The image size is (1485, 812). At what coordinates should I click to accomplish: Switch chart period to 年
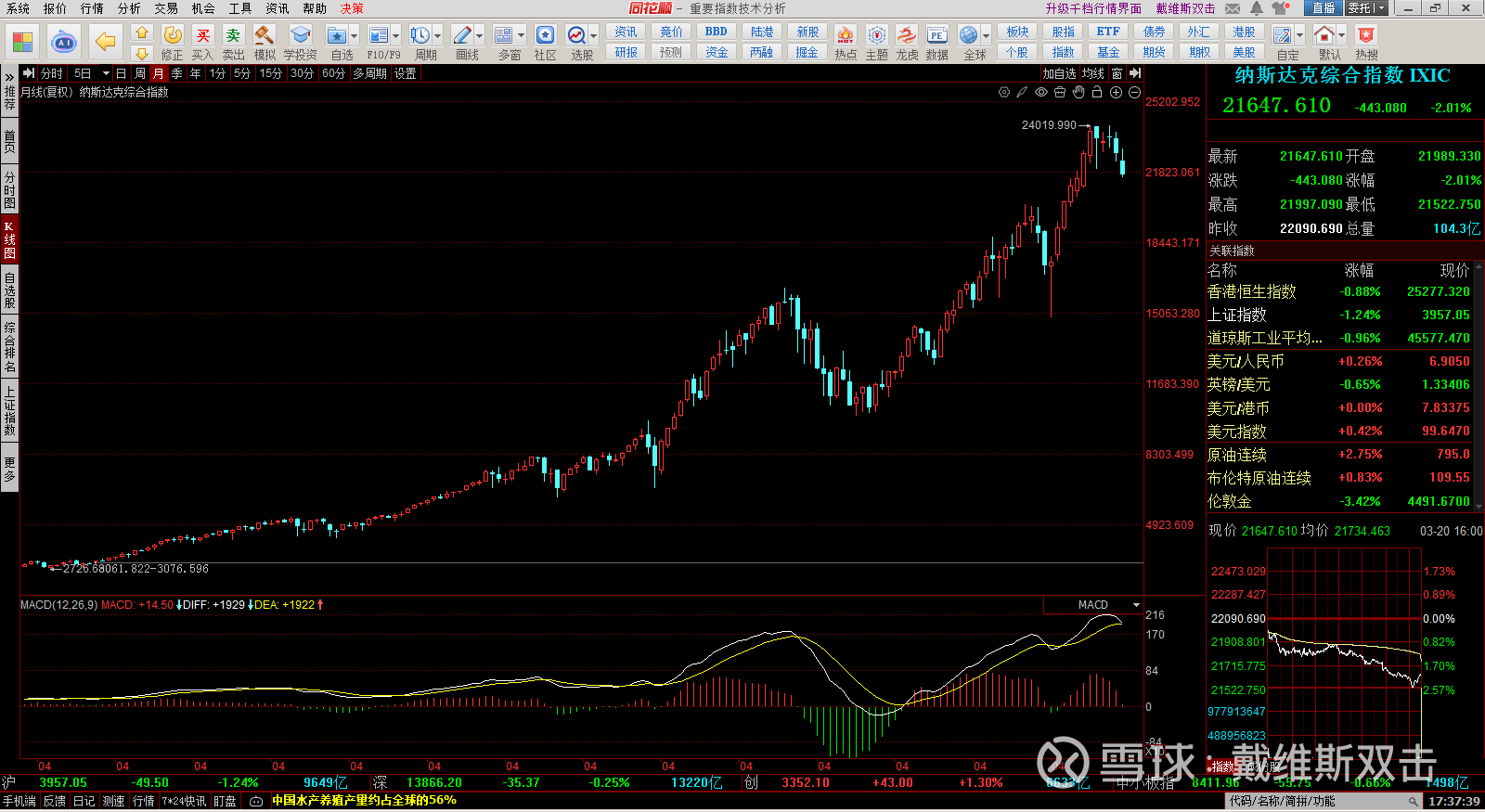coord(195,73)
